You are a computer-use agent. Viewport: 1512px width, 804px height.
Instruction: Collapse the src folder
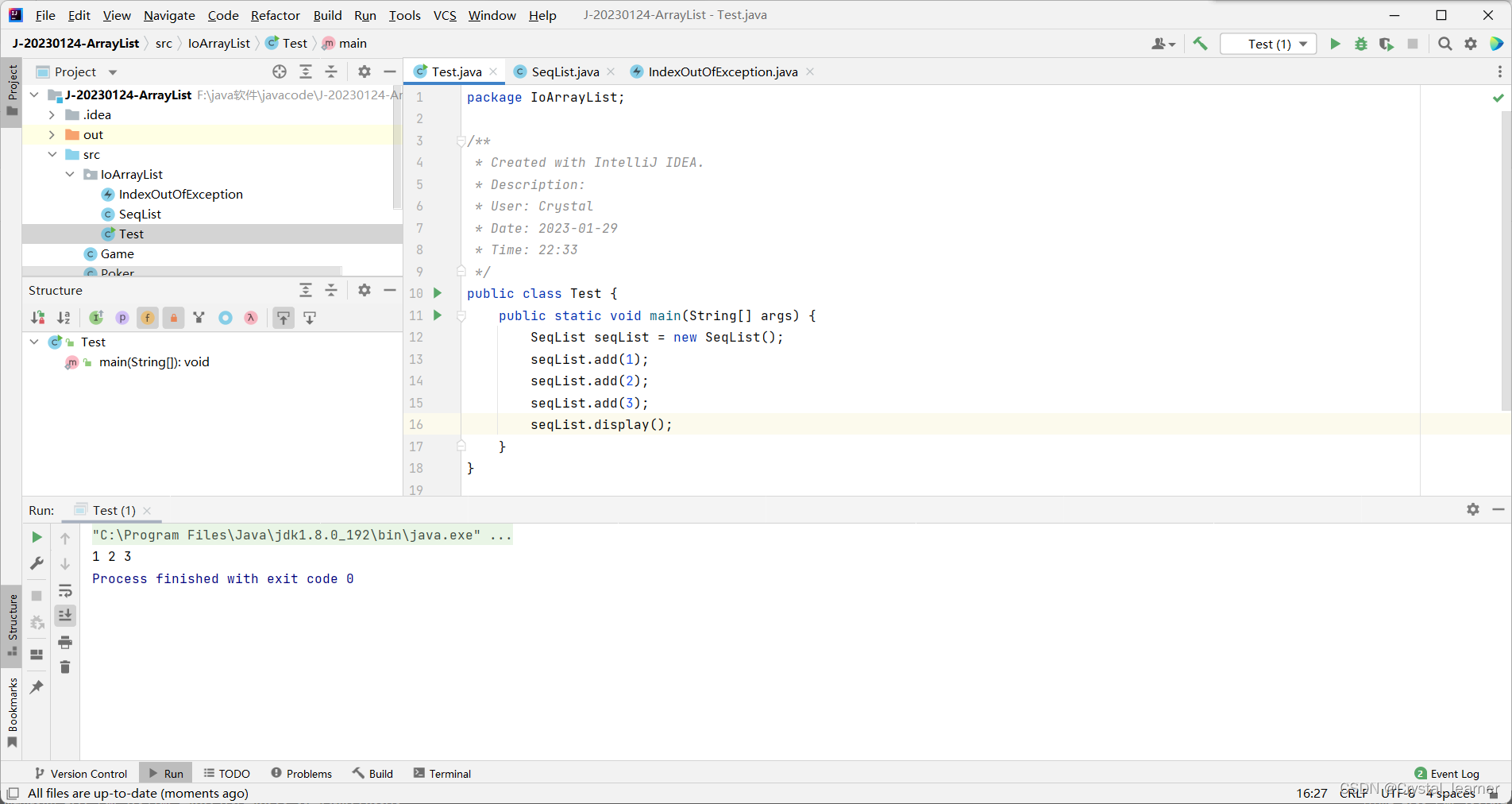point(52,154)
